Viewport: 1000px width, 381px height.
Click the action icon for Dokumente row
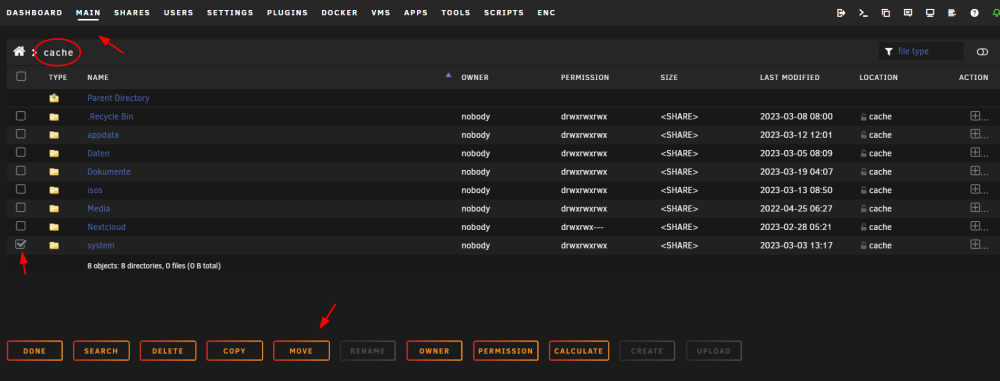tap(975, 171)
